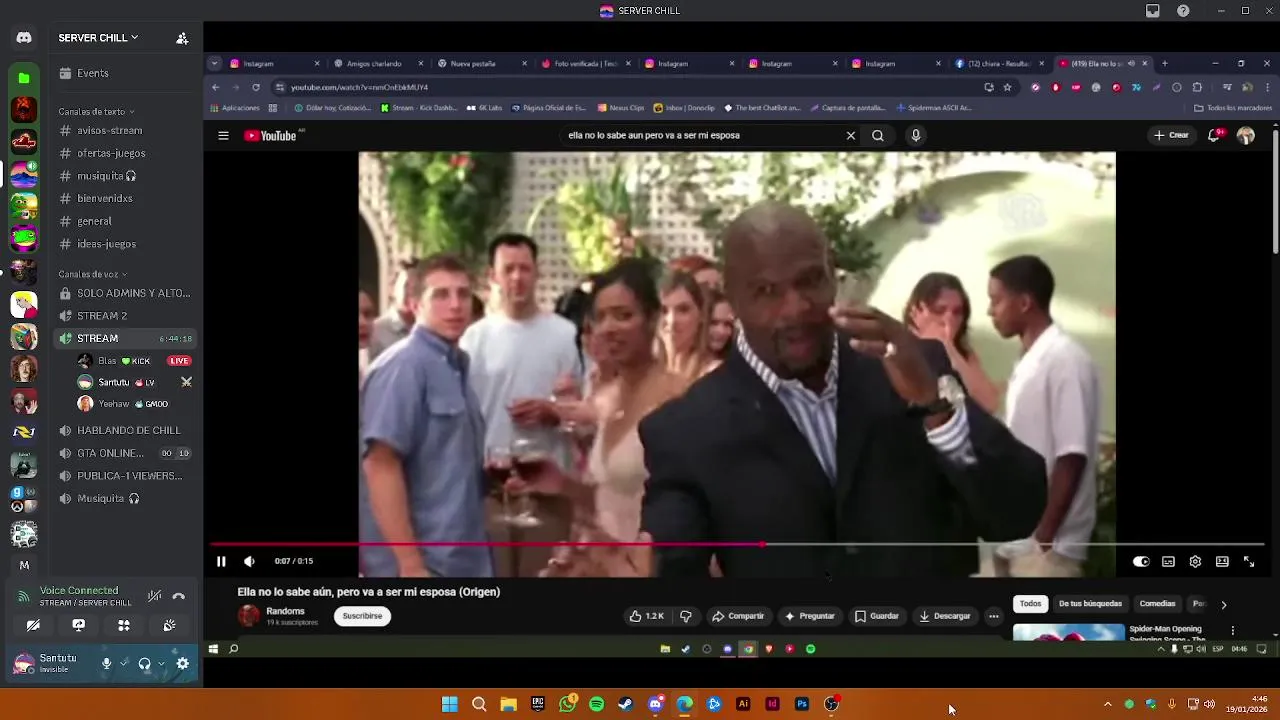Click the YouTube search magnifier button
The width and height of the screenshot is (1280, 720).
pos(878,136)
